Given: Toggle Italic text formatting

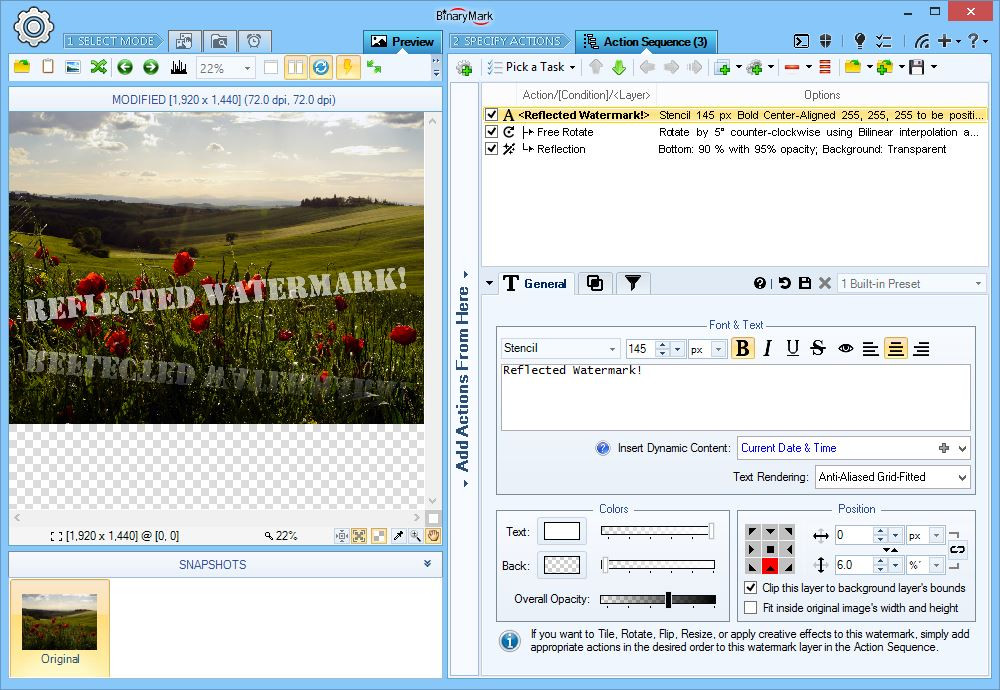Looking at the screenshot, I should click(768, 349).
